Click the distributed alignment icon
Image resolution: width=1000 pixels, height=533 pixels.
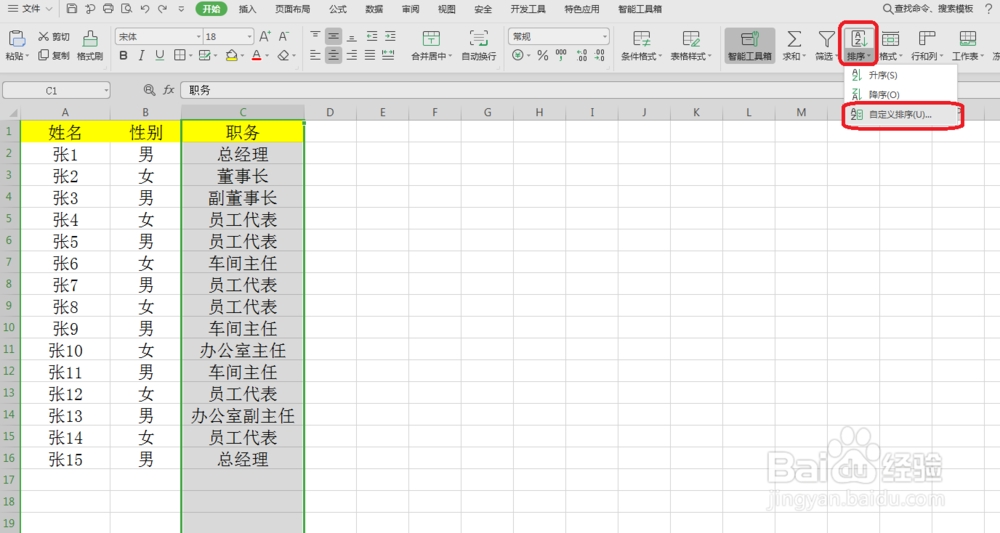tap(388, 55)
